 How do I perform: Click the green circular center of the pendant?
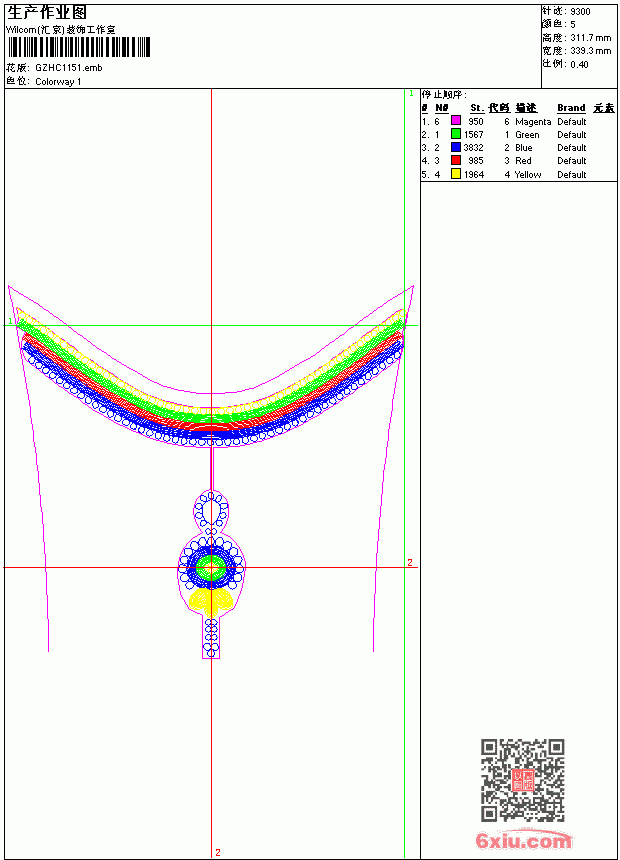click(x=211, y=568)
